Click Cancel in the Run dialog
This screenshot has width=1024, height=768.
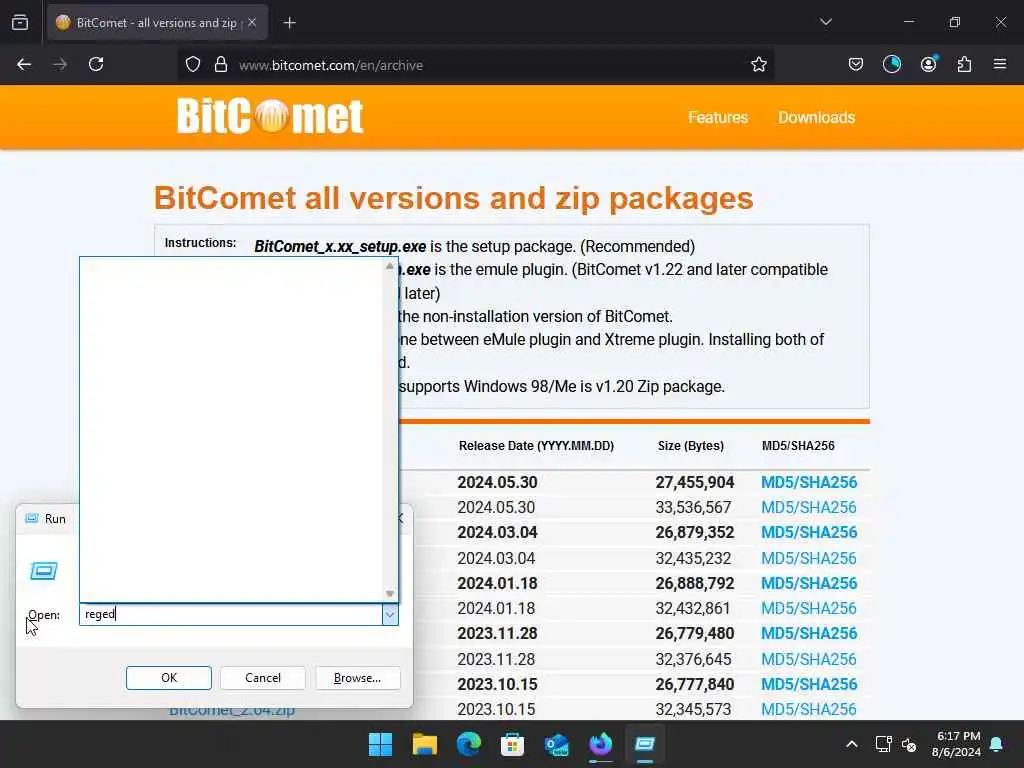[x=263, y=678]
